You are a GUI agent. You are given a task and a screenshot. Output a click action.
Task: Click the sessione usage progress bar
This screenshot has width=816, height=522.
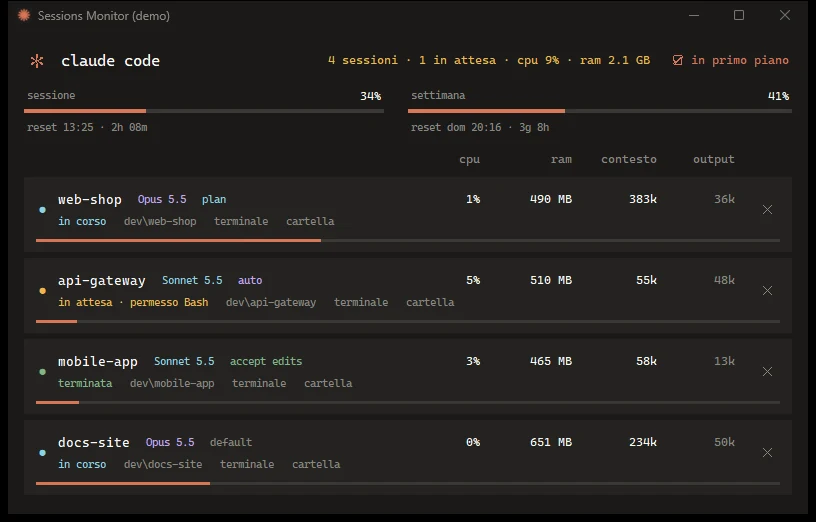[204, 111]
